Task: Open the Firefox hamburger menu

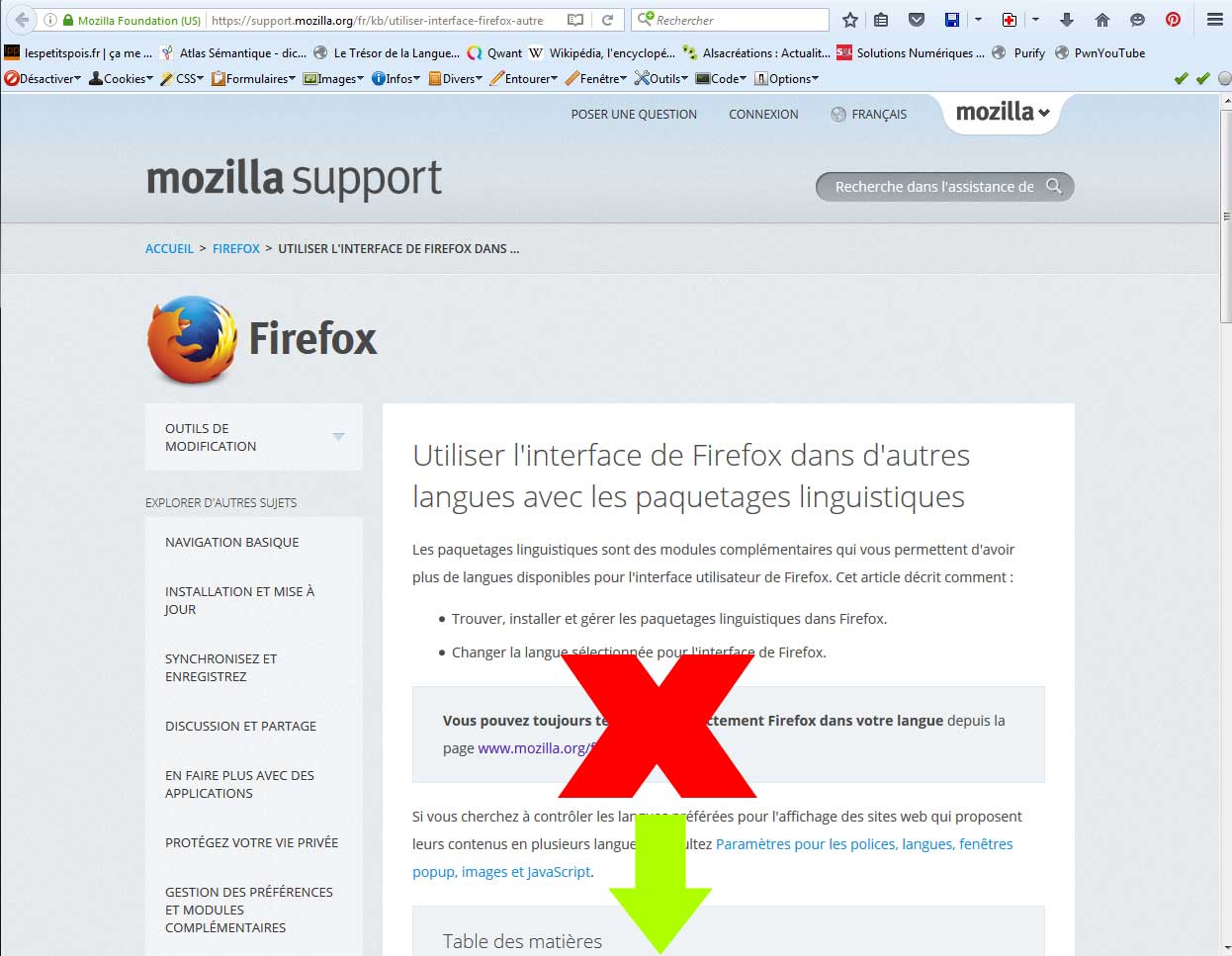Action: coord(1215,20)
